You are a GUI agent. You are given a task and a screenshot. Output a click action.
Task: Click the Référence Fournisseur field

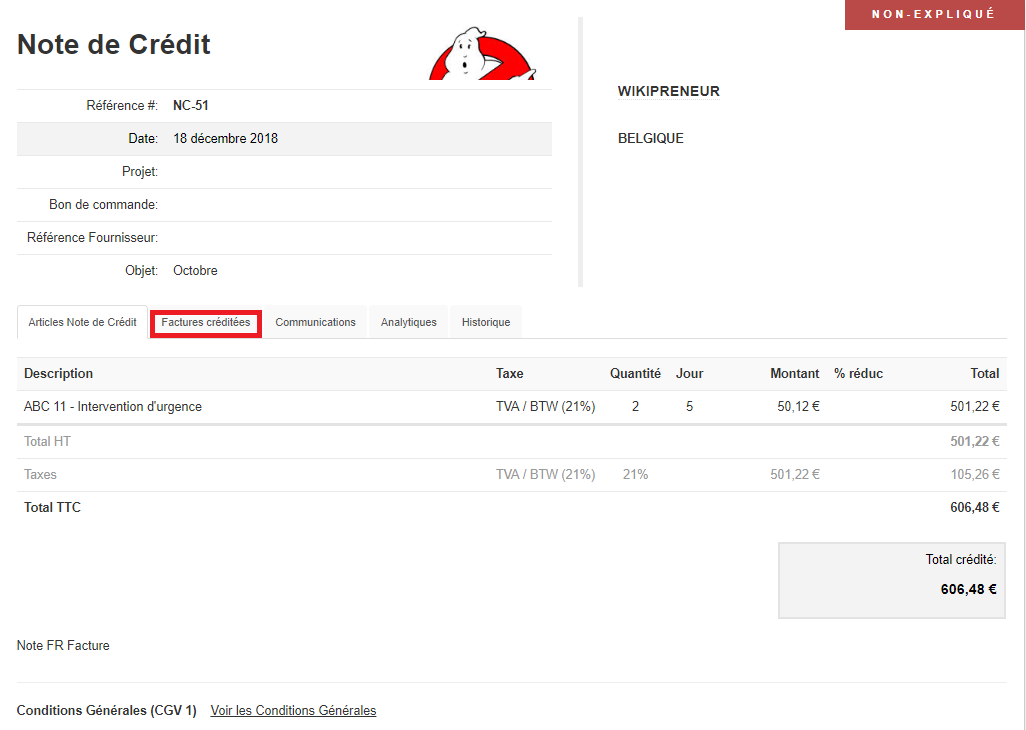click(x=300, y=237)
